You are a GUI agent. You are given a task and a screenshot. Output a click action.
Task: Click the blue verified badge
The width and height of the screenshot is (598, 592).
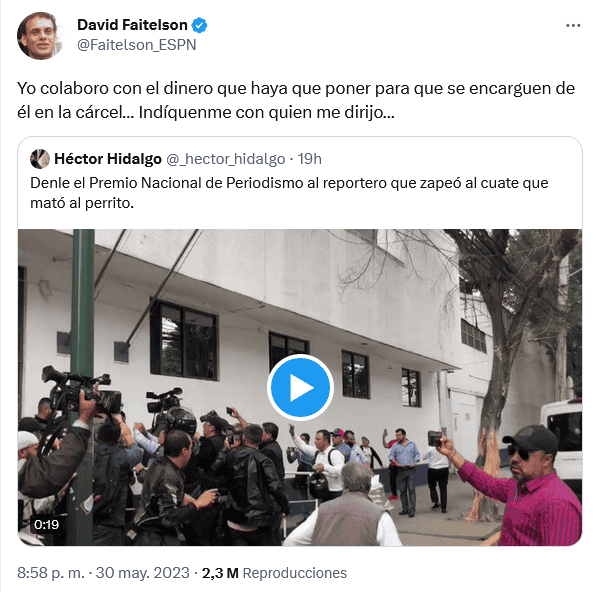[x=199, y=25]
